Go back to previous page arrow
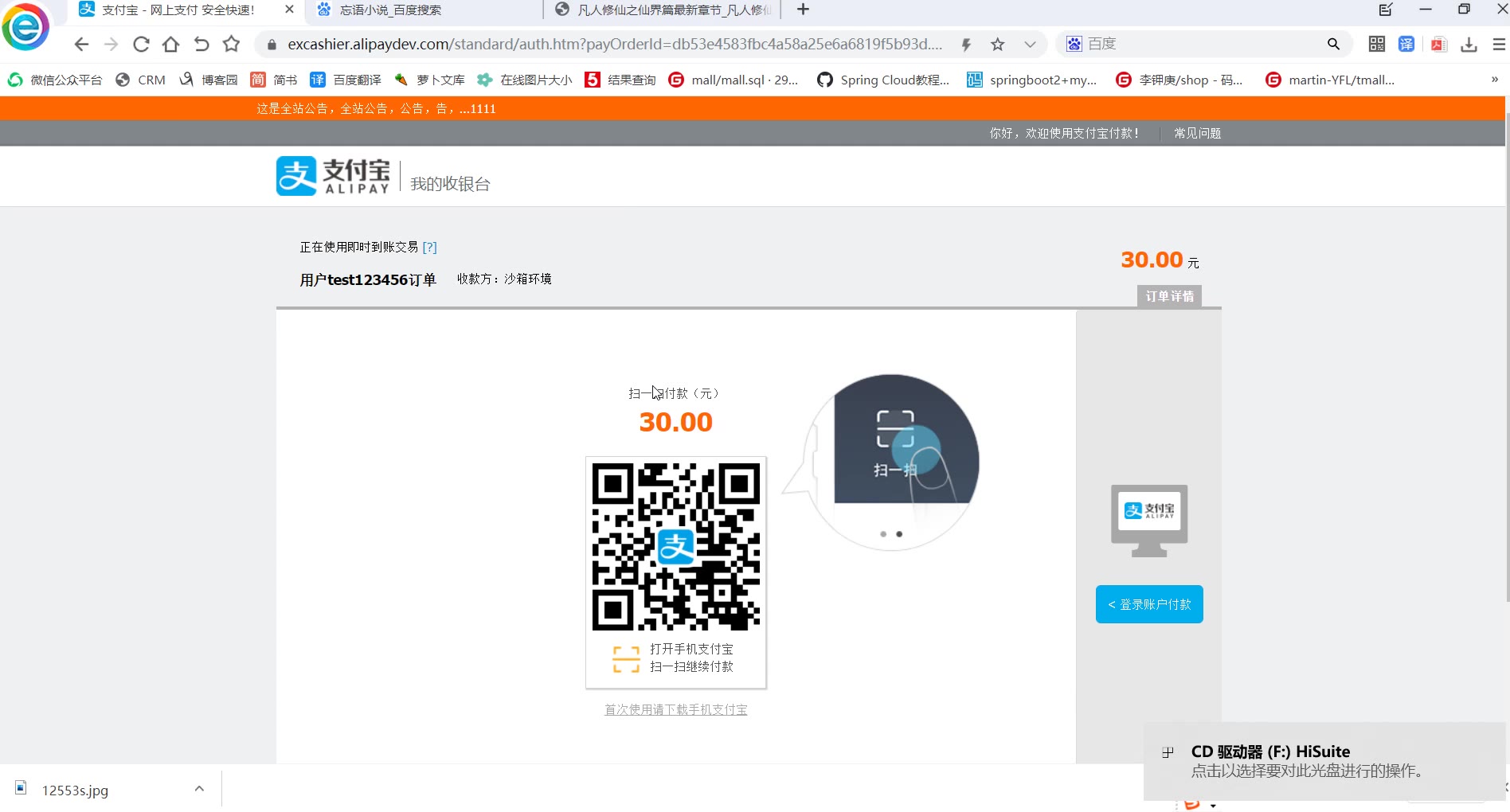Viewport: 1510px width, 812px height. click(x=81, y=45)
